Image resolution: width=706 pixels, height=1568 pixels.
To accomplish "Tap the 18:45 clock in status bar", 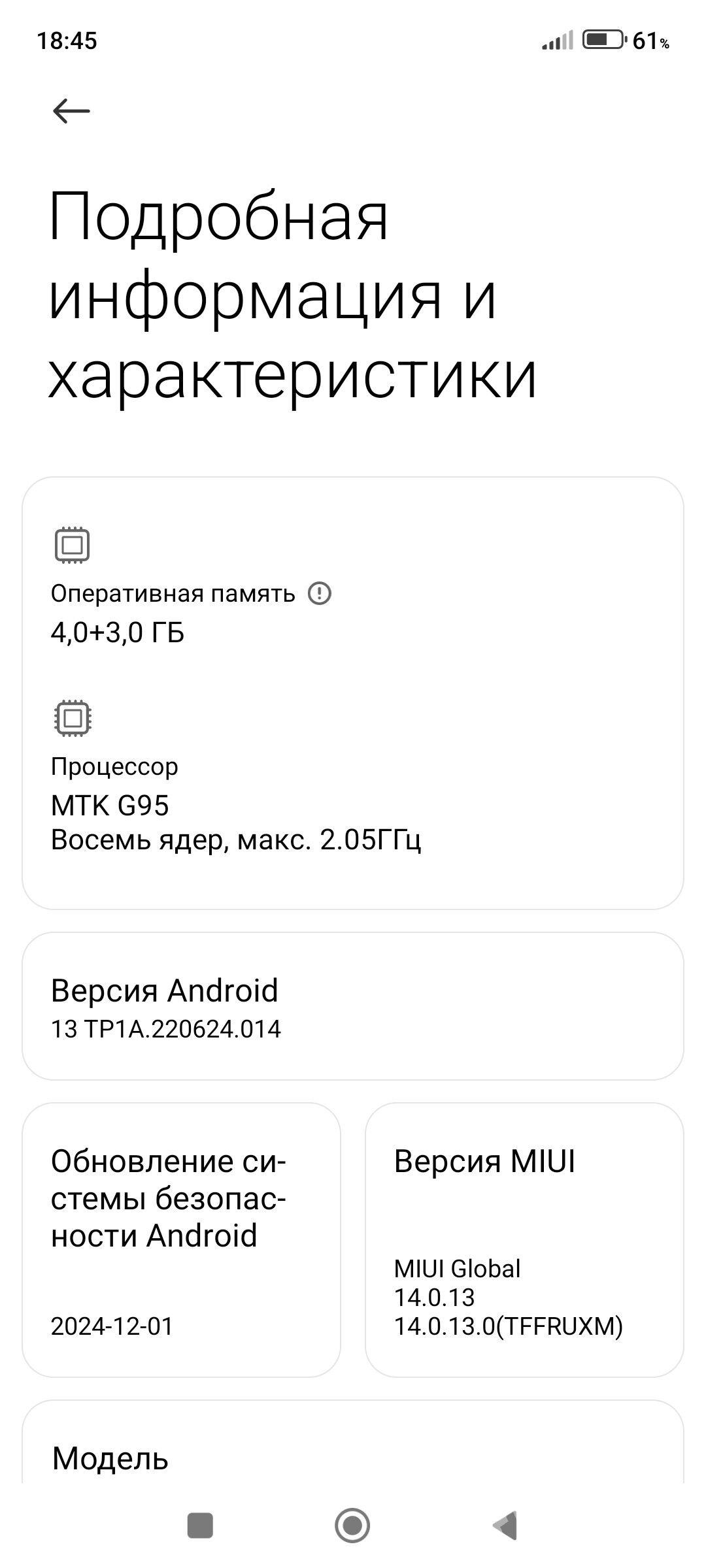I will pos(67,41).
